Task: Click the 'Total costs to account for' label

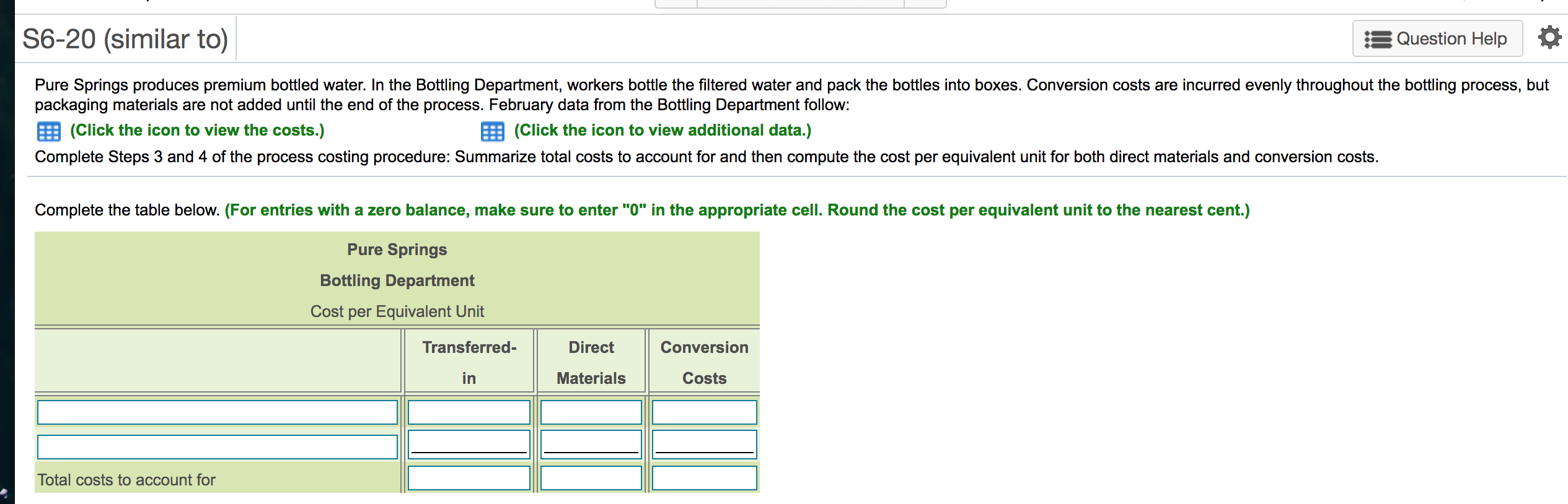Action: tap(126, 480)
